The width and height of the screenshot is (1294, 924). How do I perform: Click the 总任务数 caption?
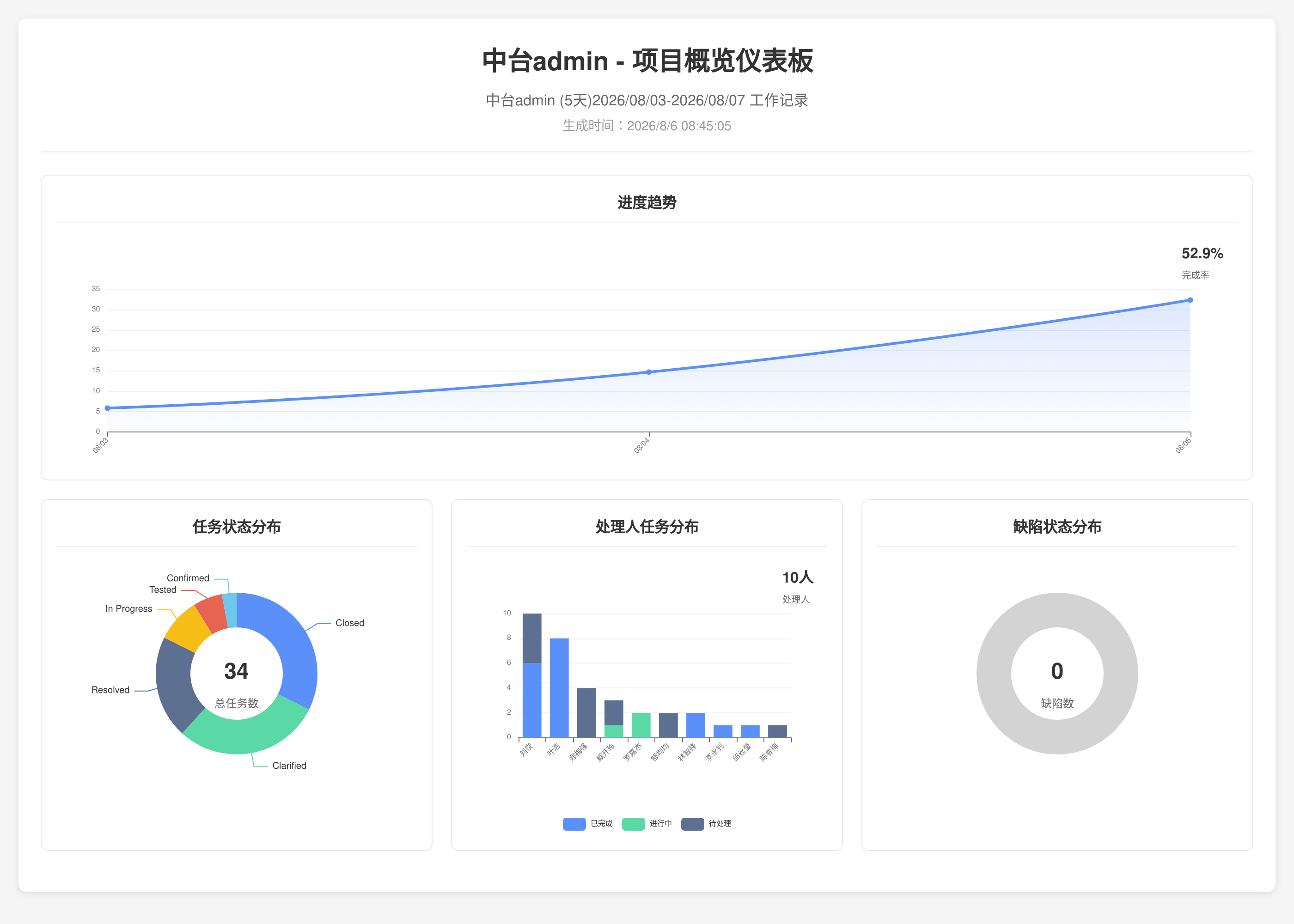pyautogui.click(x=237, y=704)
